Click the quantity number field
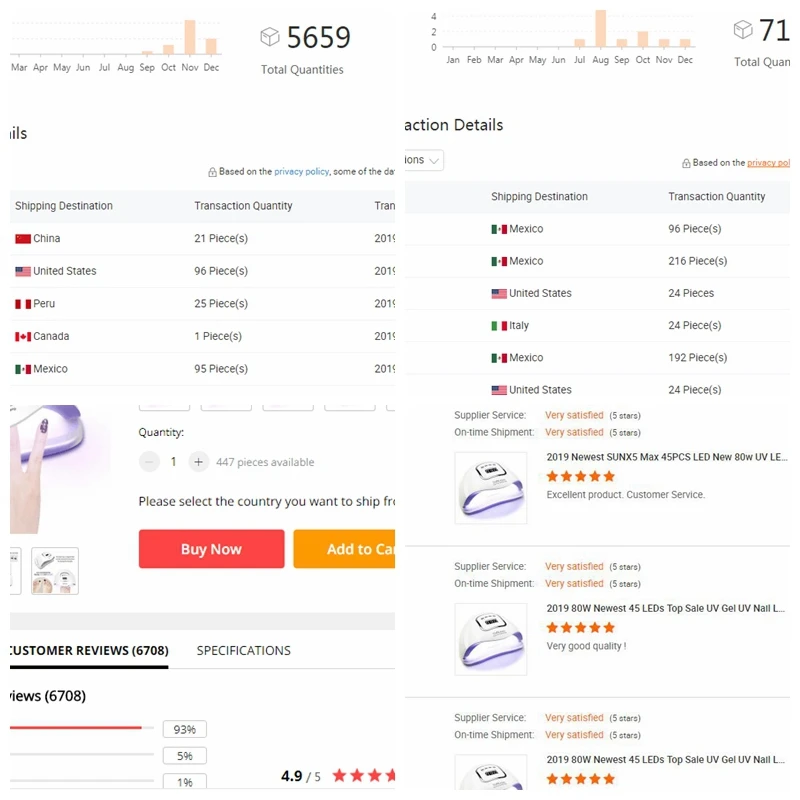Screen dimensions: 800x800 tap(173, 462)
